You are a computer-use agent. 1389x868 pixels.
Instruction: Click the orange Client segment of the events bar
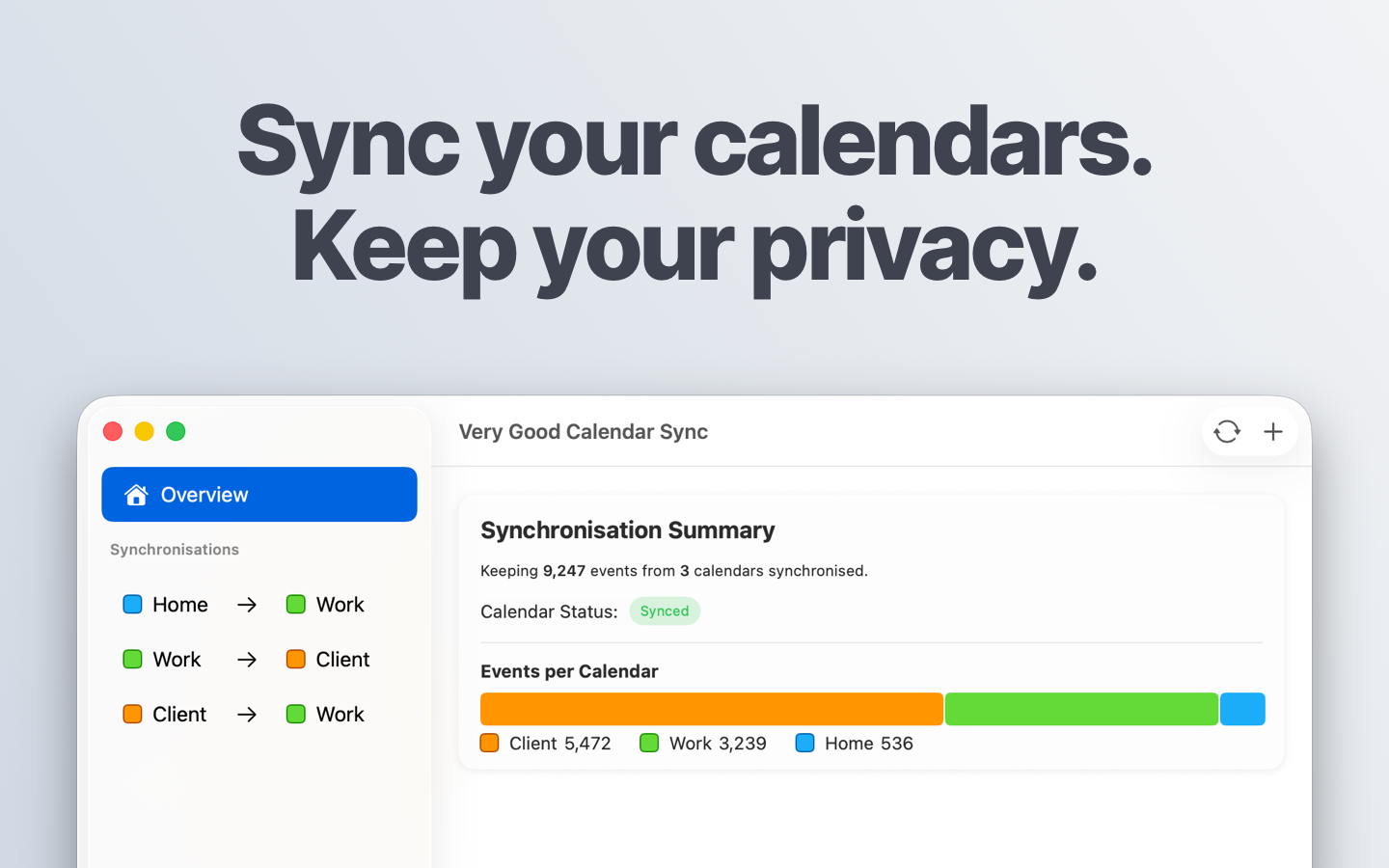(712, 709)
